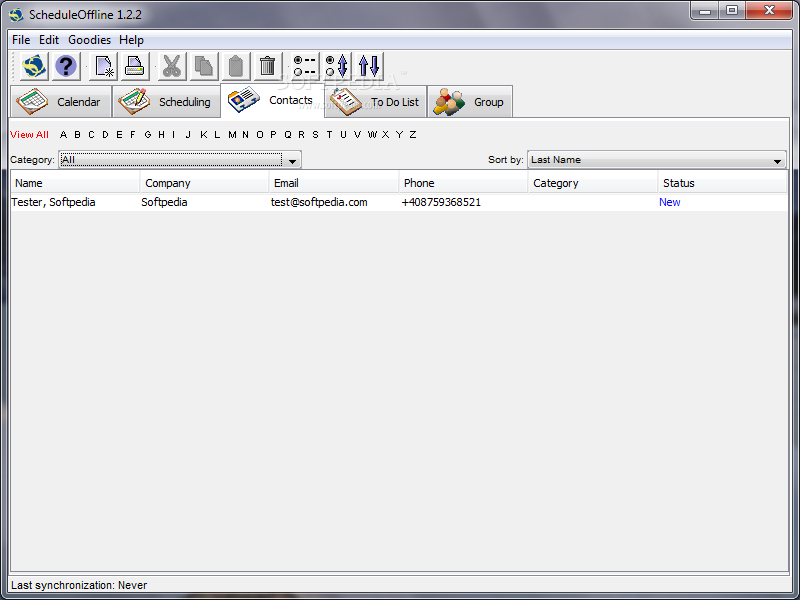The image size is (800, 600).
Task: Click the delete trash can icon
Action: (x=267, y=66)
